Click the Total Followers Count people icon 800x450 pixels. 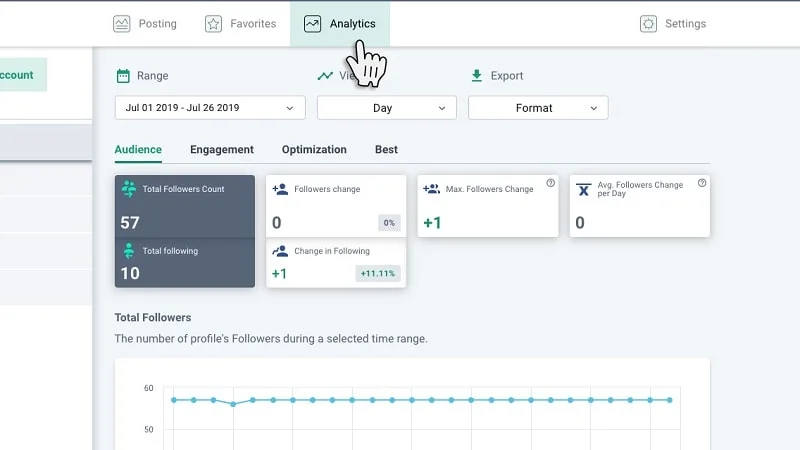pyautogui.click(x=128, y=189)
